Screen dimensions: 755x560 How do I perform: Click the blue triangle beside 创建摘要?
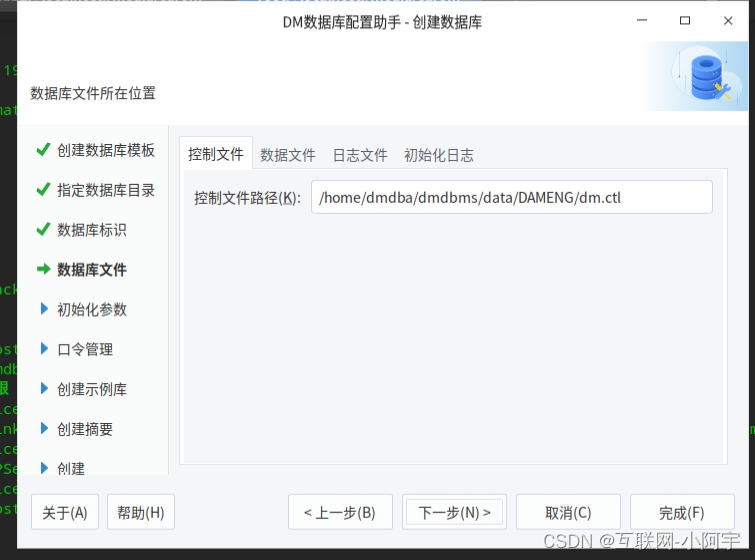tap(44, 428)
